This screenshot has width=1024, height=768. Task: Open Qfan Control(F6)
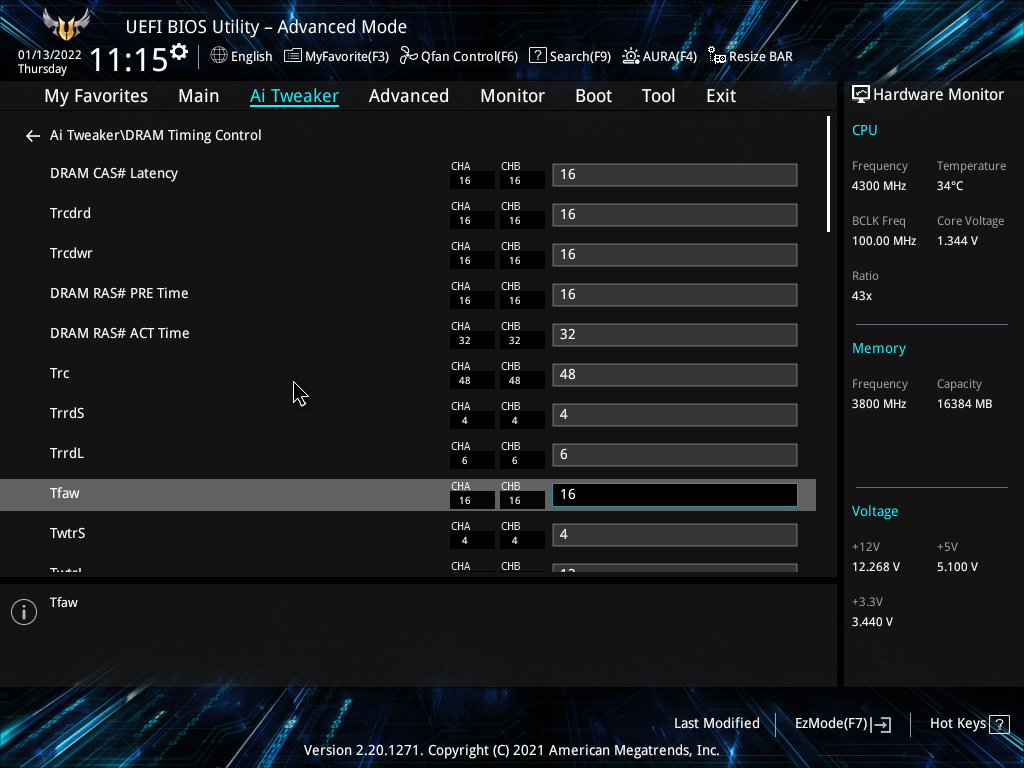click(458, 56)
